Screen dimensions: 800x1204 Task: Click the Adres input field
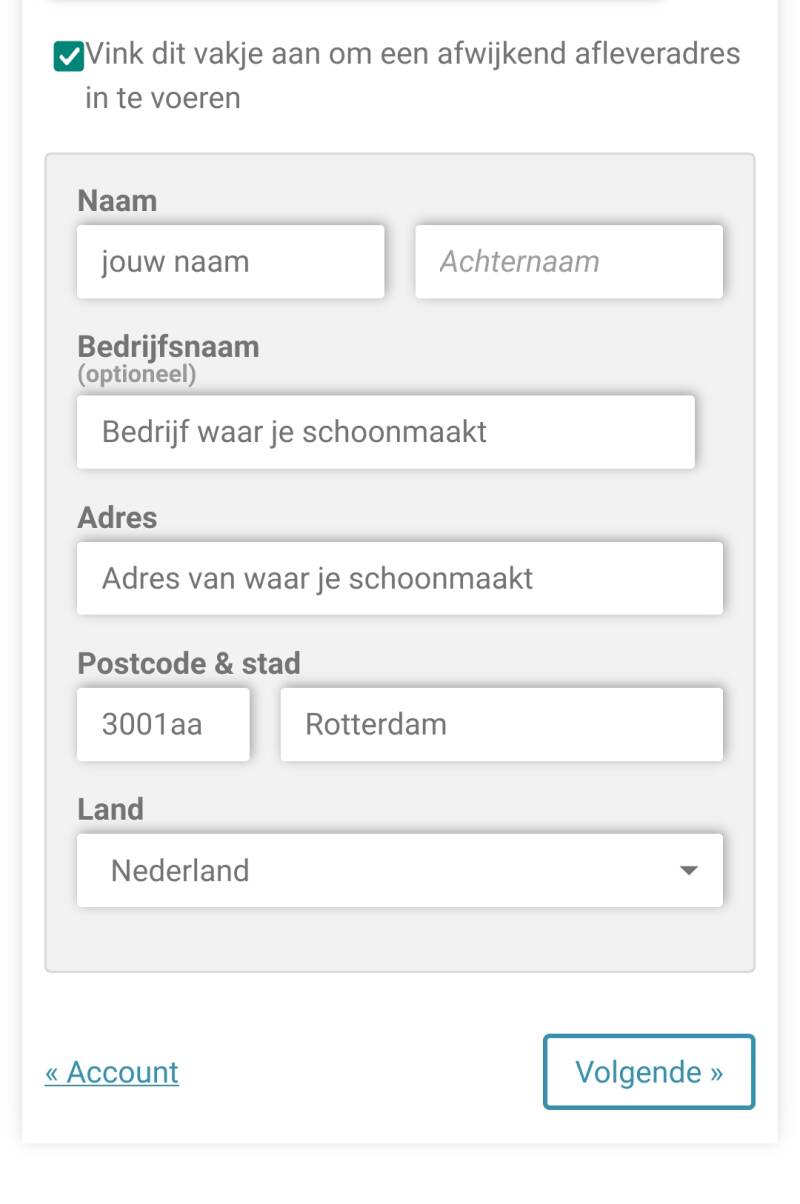tap(399, 578)
